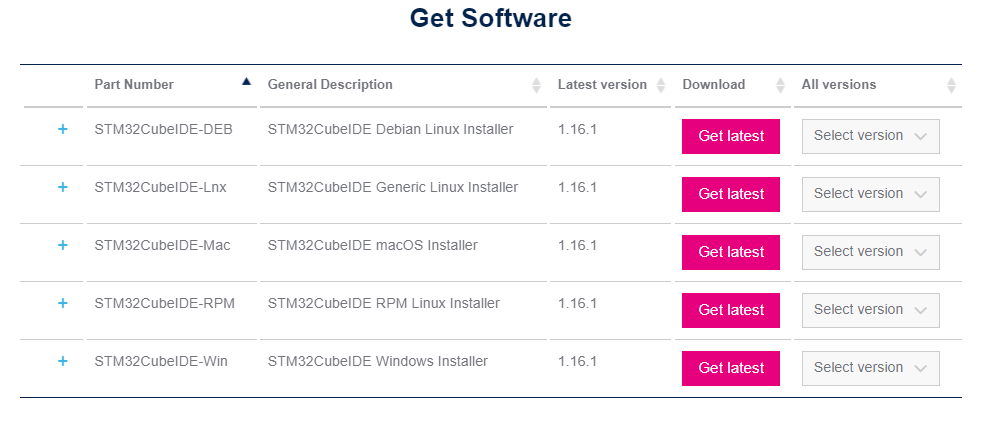Sort by Latest version arrows icon
Image resolution: width=988 pixels, height=421 pixels.
pyautogui.click(x=661, y=85)
